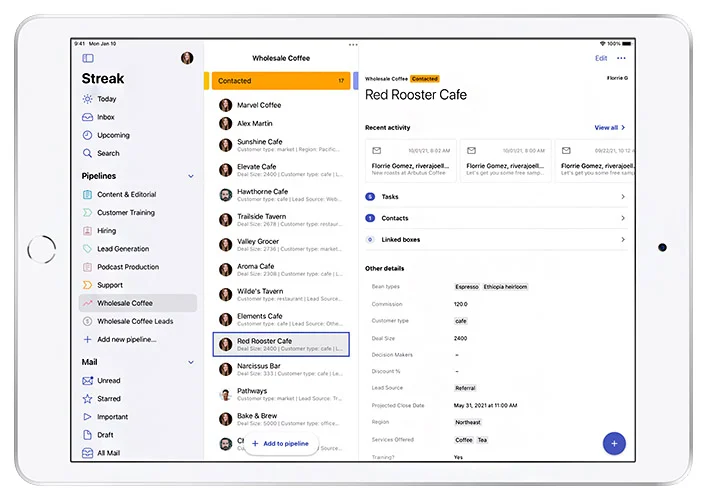Open Pathways box
This screenshot has width=706, height=500.
281,394
